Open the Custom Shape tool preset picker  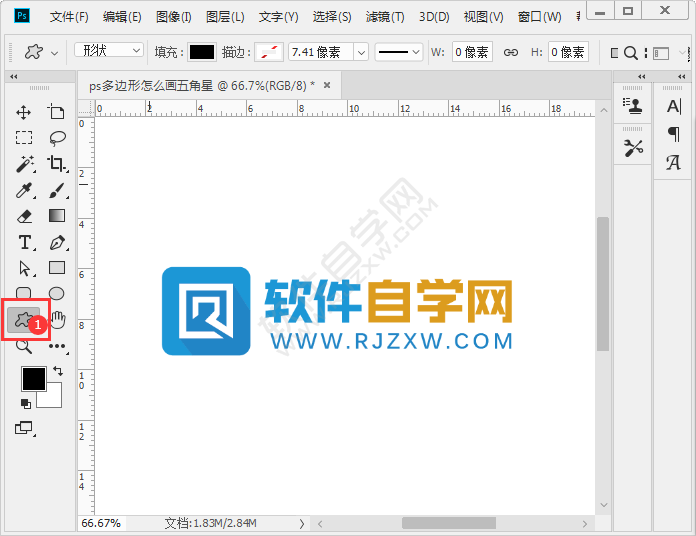(41, 52)
